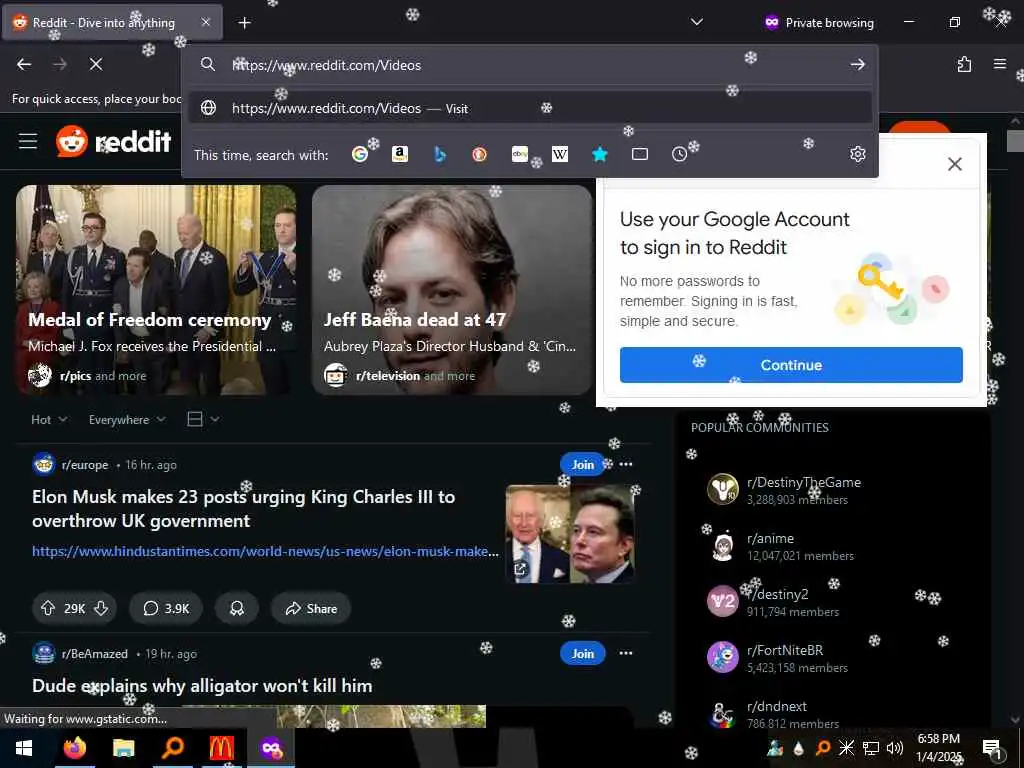Image resolution: width=1024 pixels, height=768 pixels.
Task: Open Windows Start menu
Action: [x=24, y=748]
